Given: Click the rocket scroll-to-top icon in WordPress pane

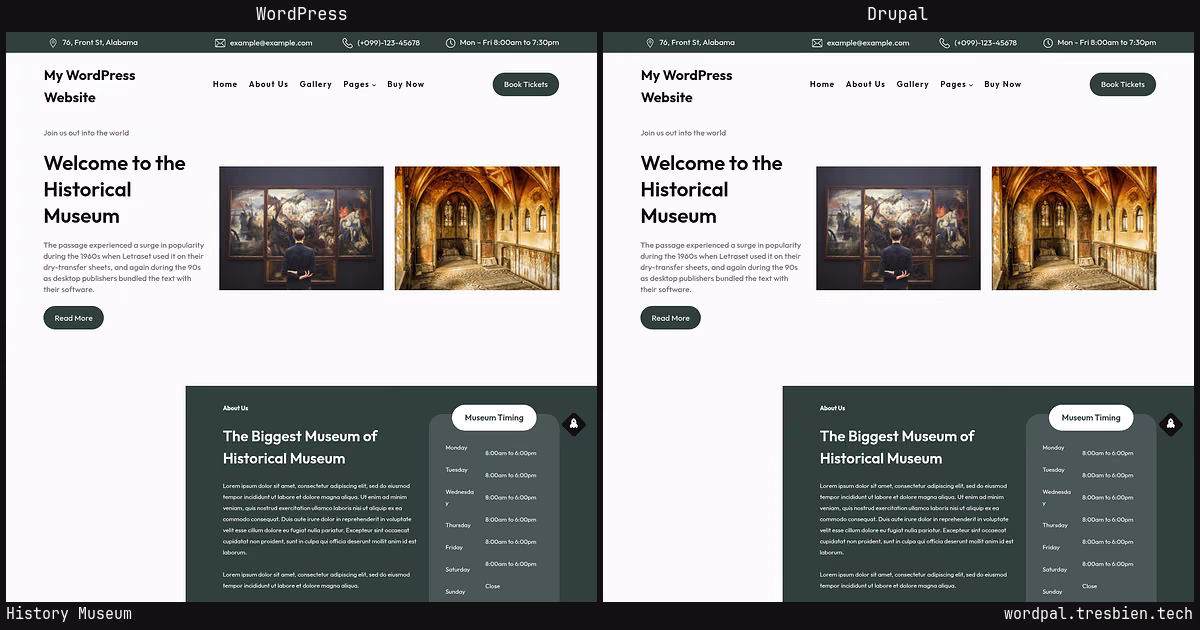Looking at the screenshot, I should [x=574, y=424].
